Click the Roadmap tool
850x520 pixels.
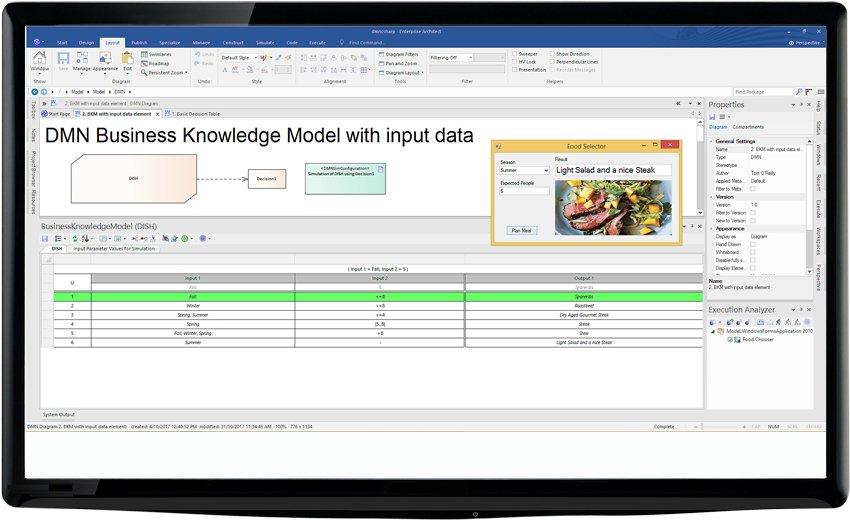pyautogui.click(x=158, y=64)
